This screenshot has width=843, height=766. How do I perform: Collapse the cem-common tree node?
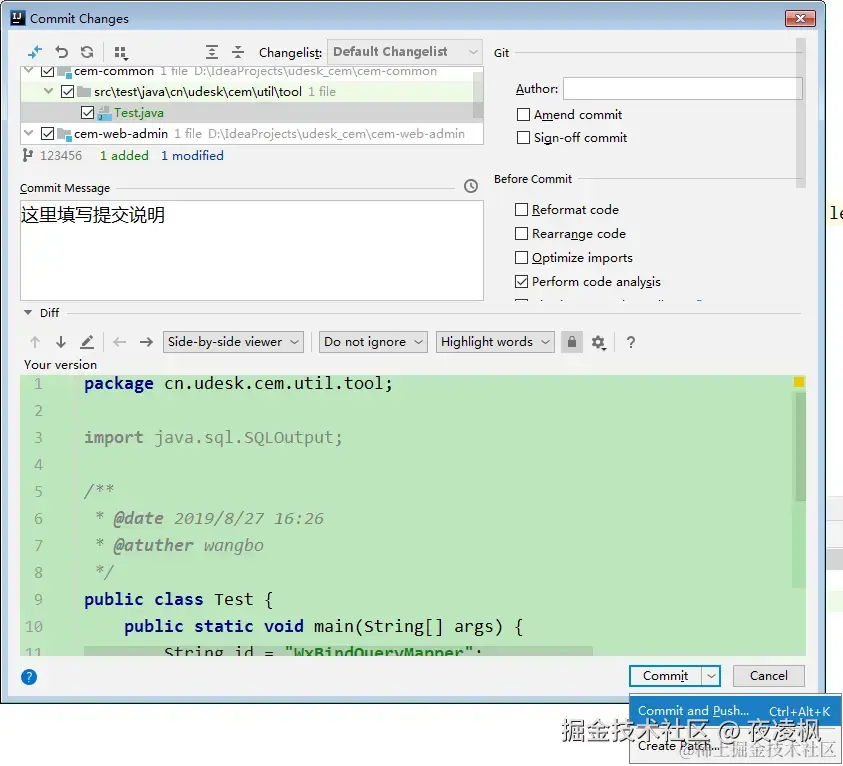click(29, 70)
